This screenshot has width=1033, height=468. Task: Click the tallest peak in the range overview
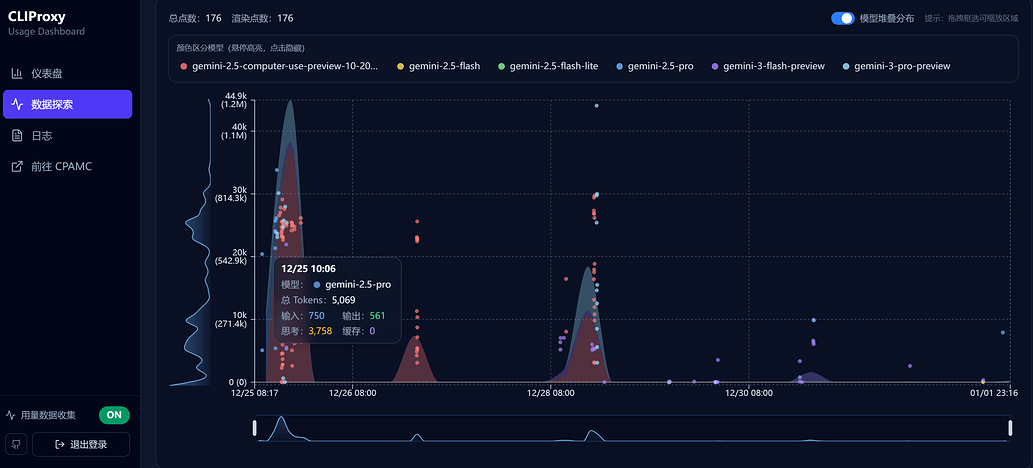point(282,419)
